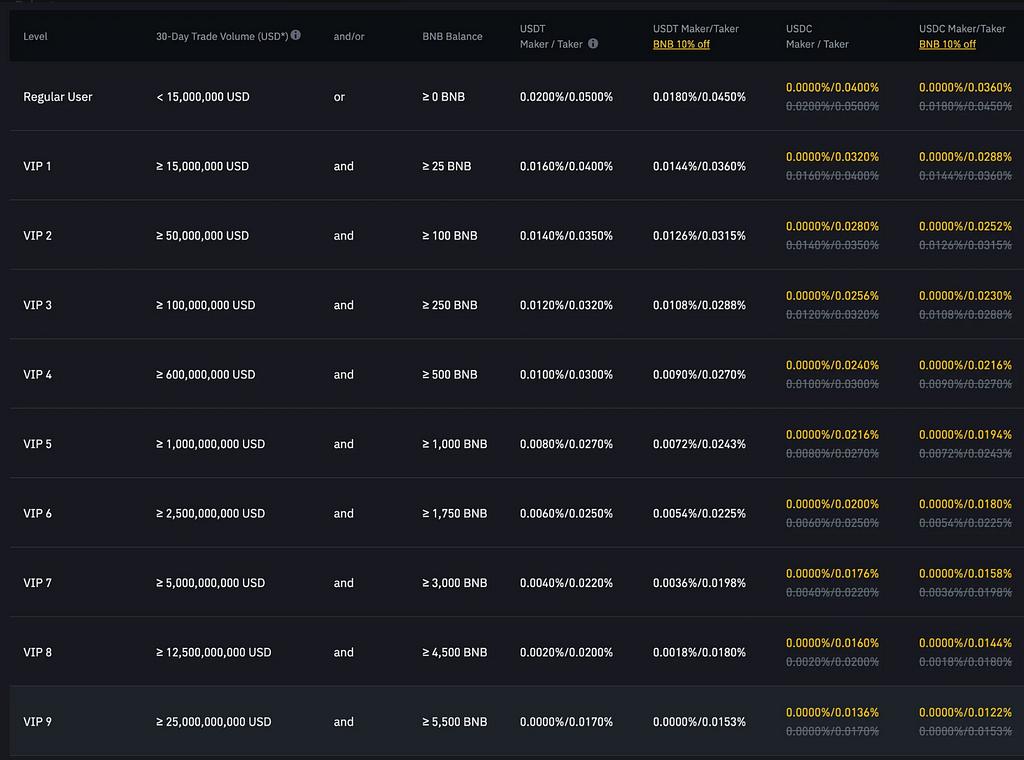Select yellow 0.0000%/0.0194% in VIP 5 row
Image resolution: width=1024 pixels, height=760 pixels.
965,435
